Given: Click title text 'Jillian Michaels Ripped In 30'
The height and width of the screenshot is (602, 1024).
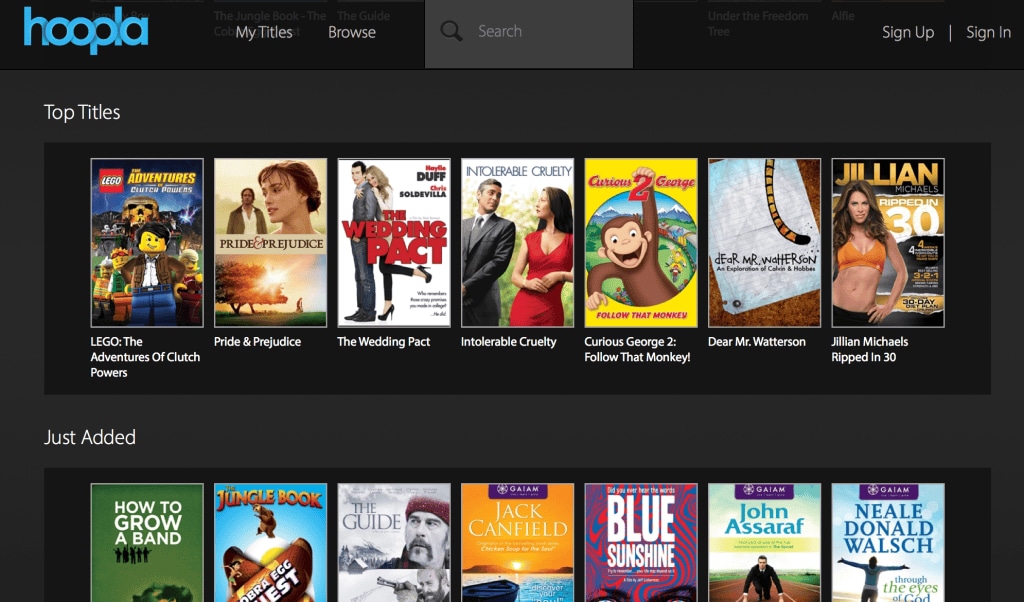Looking at the screenshot, I should [x=869, y=349].
